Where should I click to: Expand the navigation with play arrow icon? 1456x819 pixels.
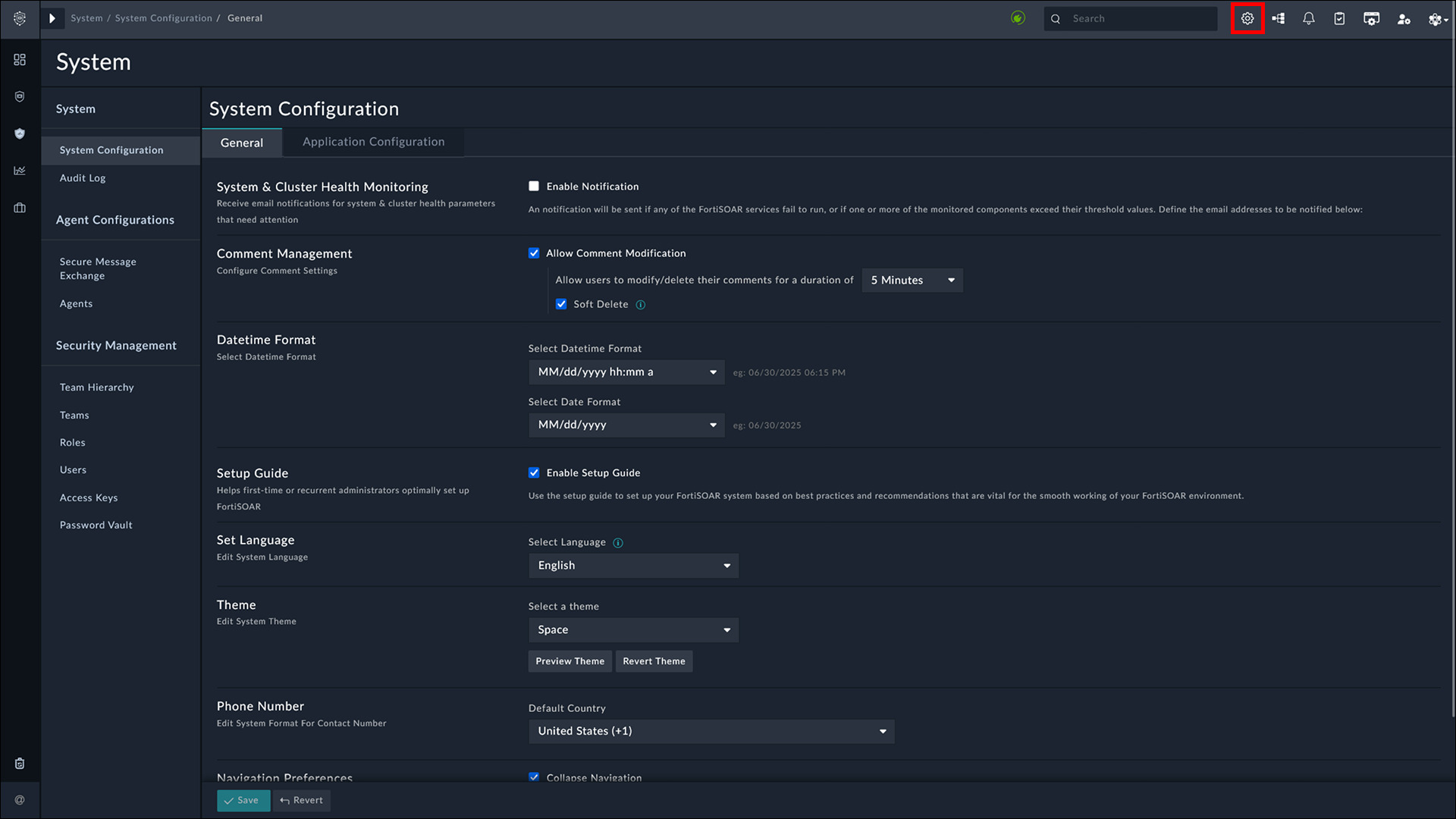(x=52, y=18)
